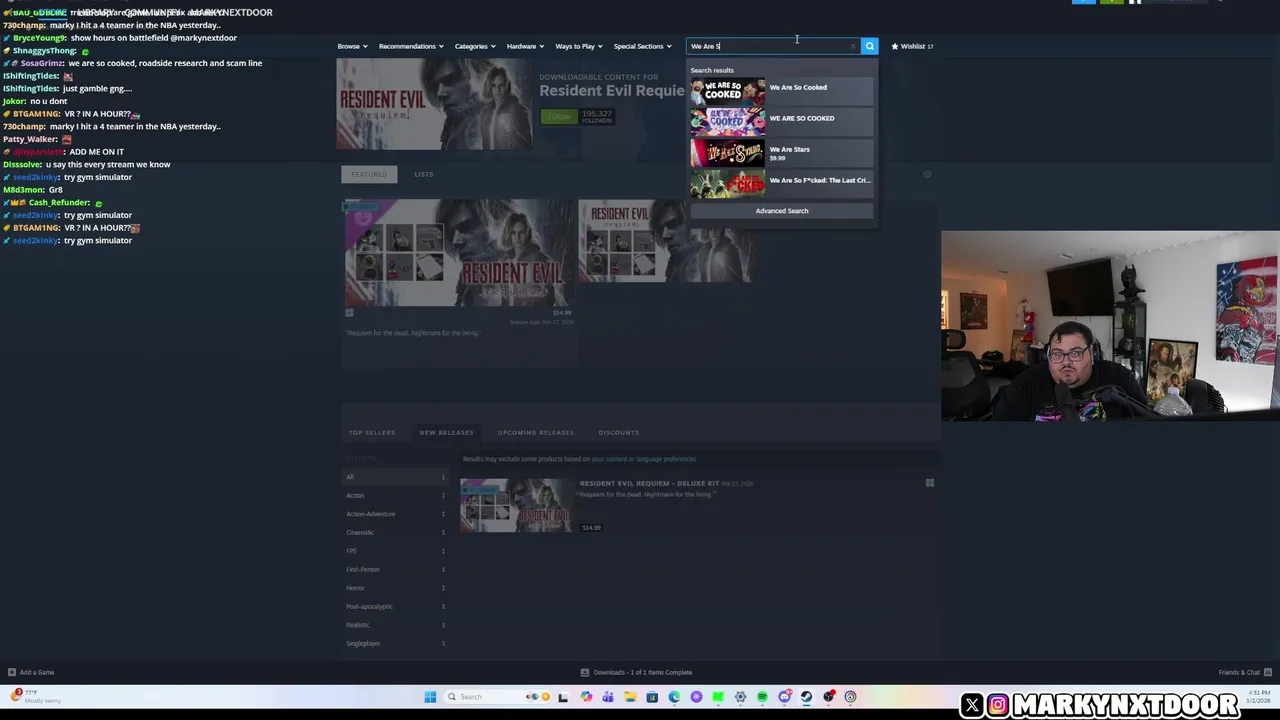Click the settings gear icon near Featured section
This screenshot has width=1280, height=720.
927,174
